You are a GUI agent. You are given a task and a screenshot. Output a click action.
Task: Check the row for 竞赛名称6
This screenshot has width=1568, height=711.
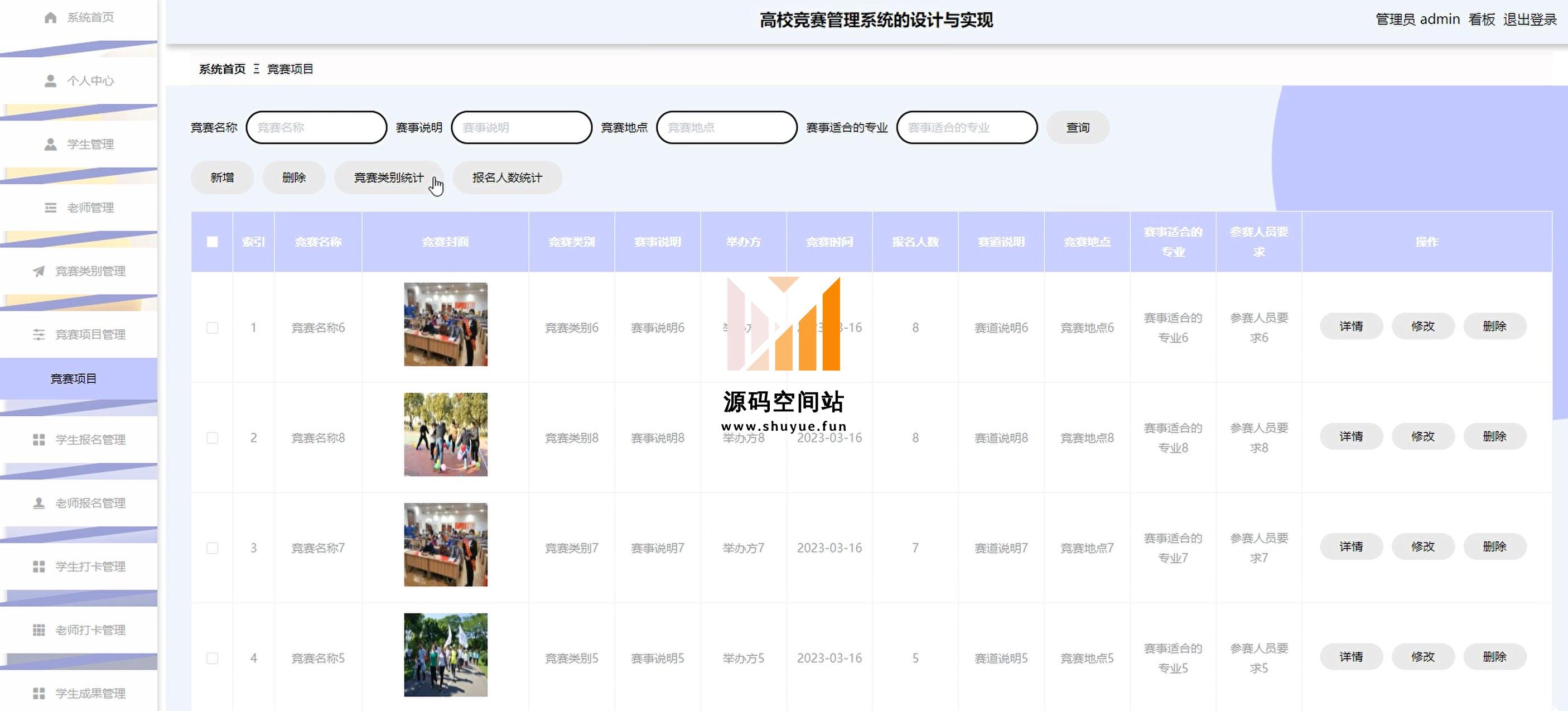tap(213, 328)
